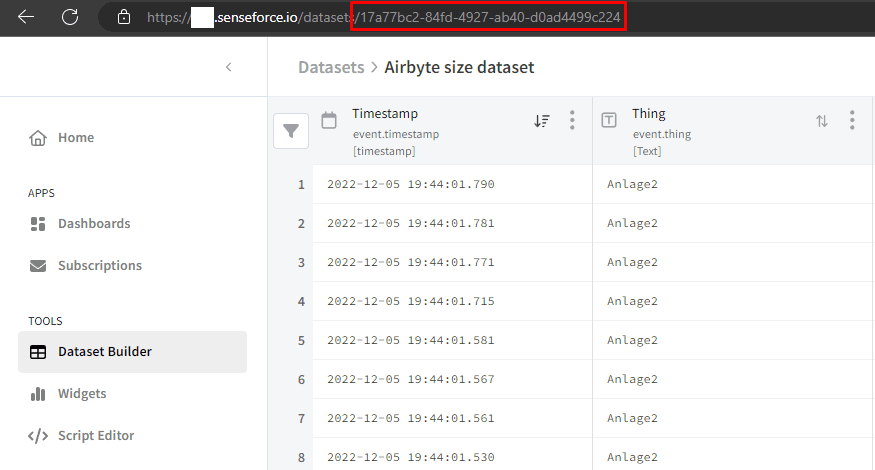Go back using the browser back arrow
The image size is (875, 470).
point(26,17)
